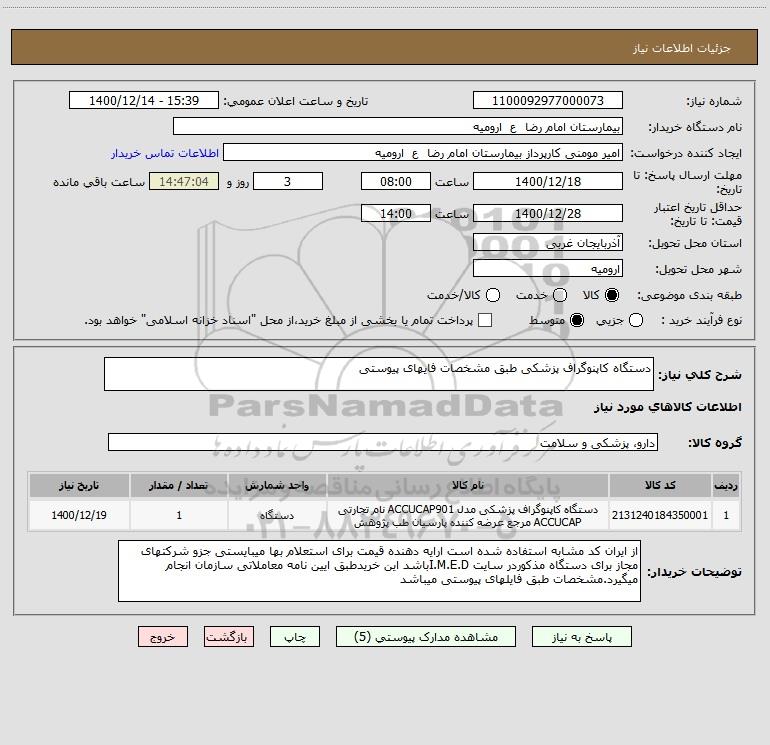Screen dimensions: 770x745
Task: Select the کالا radio button
Action: coord(612,295)
